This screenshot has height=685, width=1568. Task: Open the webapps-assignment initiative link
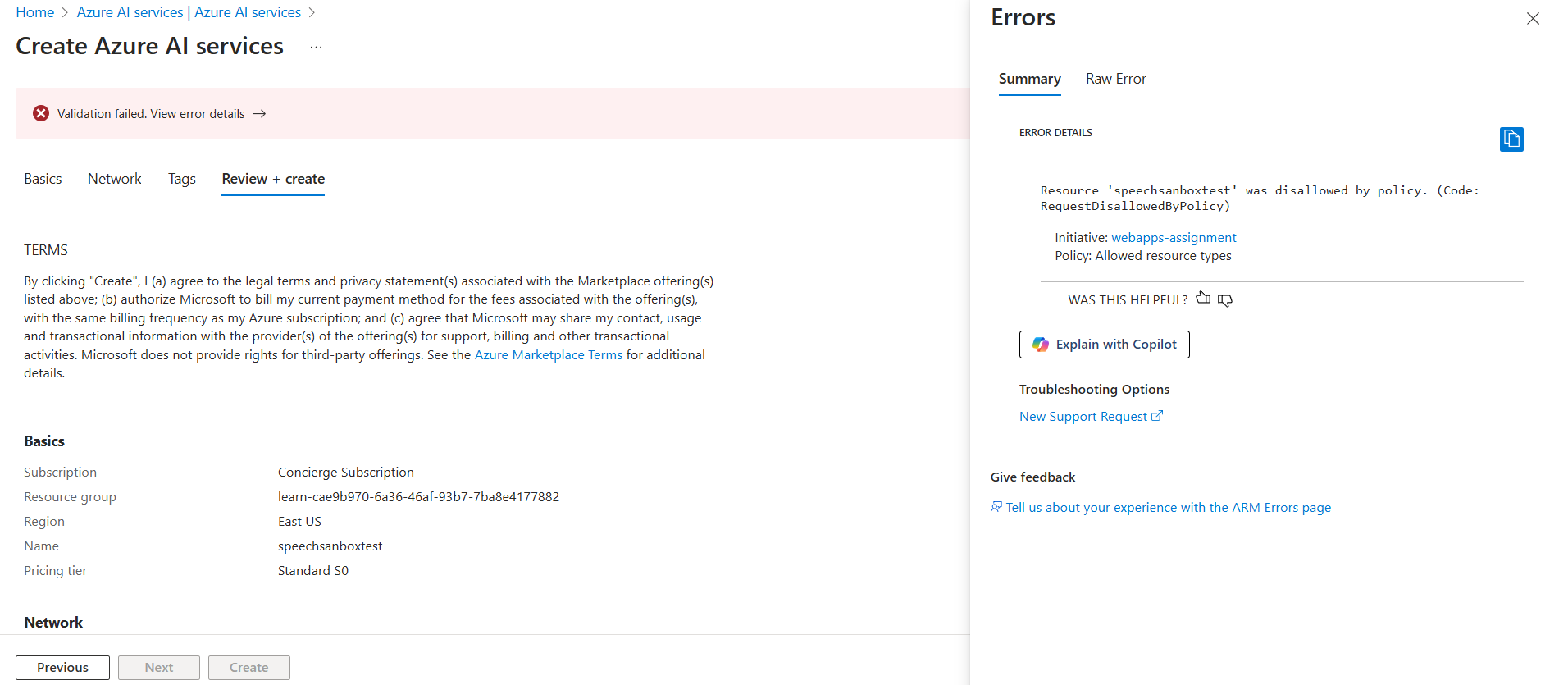click(1174, 238)
